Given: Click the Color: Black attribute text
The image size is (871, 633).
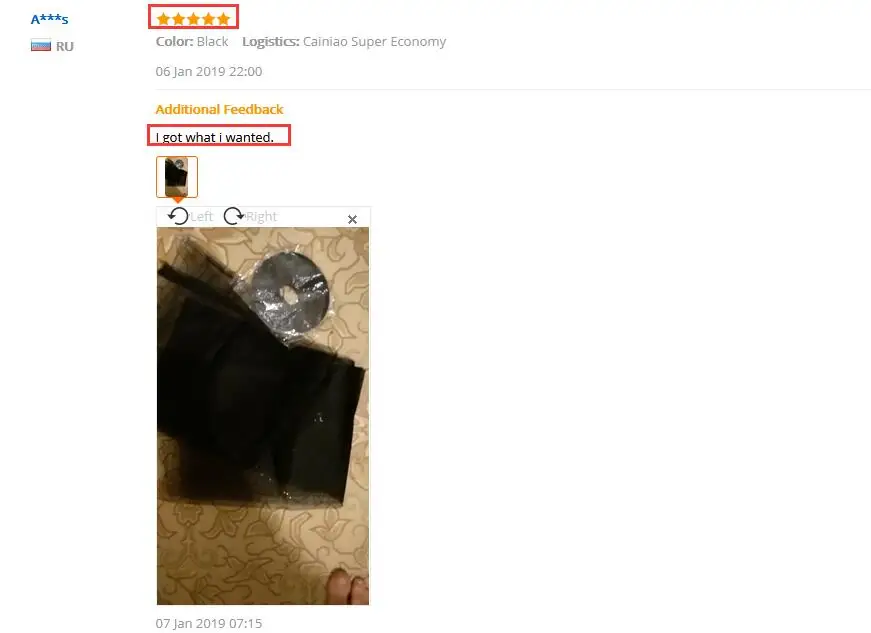Looking at the screenshot, I should pos(192,42).
